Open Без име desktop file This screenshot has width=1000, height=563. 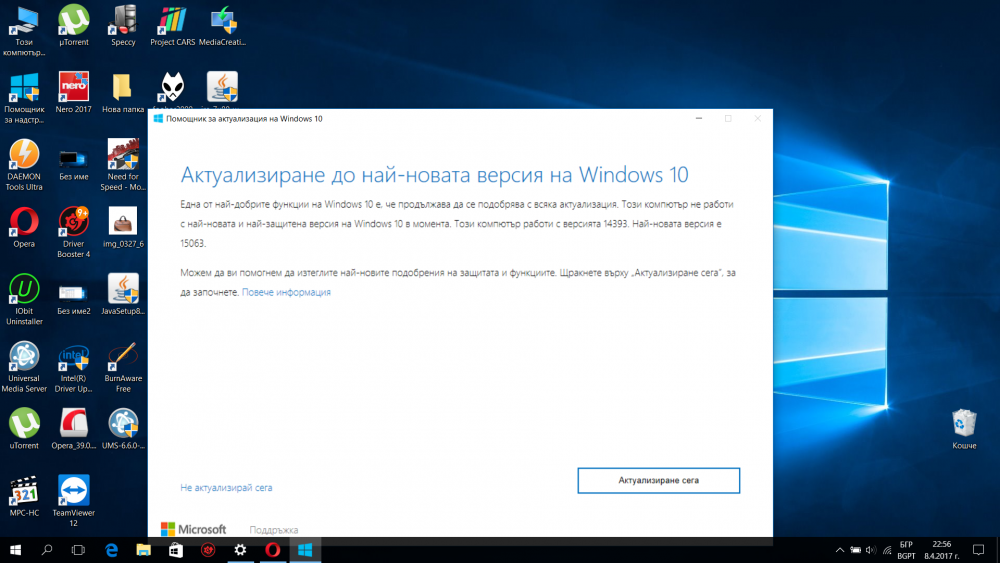click(x=74, y=165)
